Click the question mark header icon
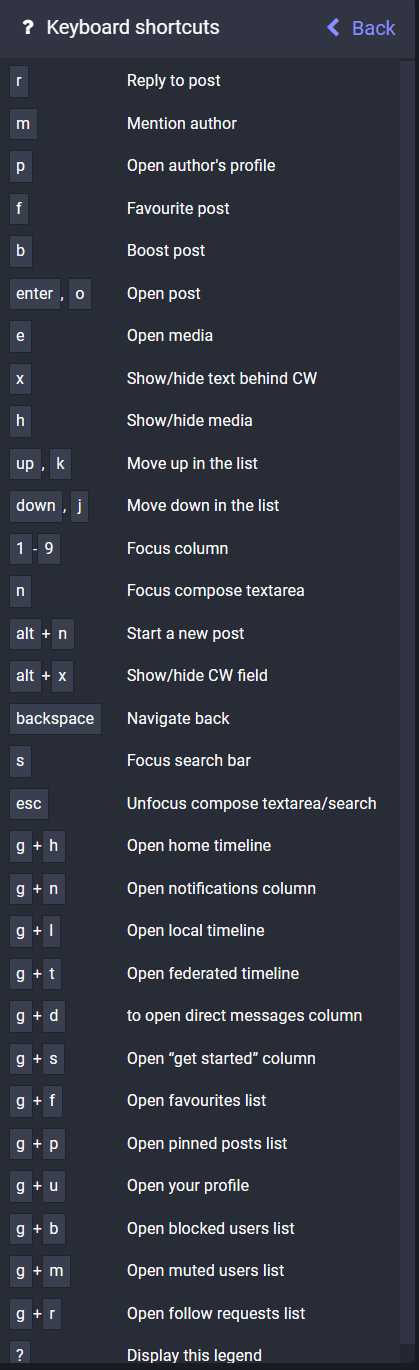Screen dimensions: 419x1370 (x=28, y=27)
